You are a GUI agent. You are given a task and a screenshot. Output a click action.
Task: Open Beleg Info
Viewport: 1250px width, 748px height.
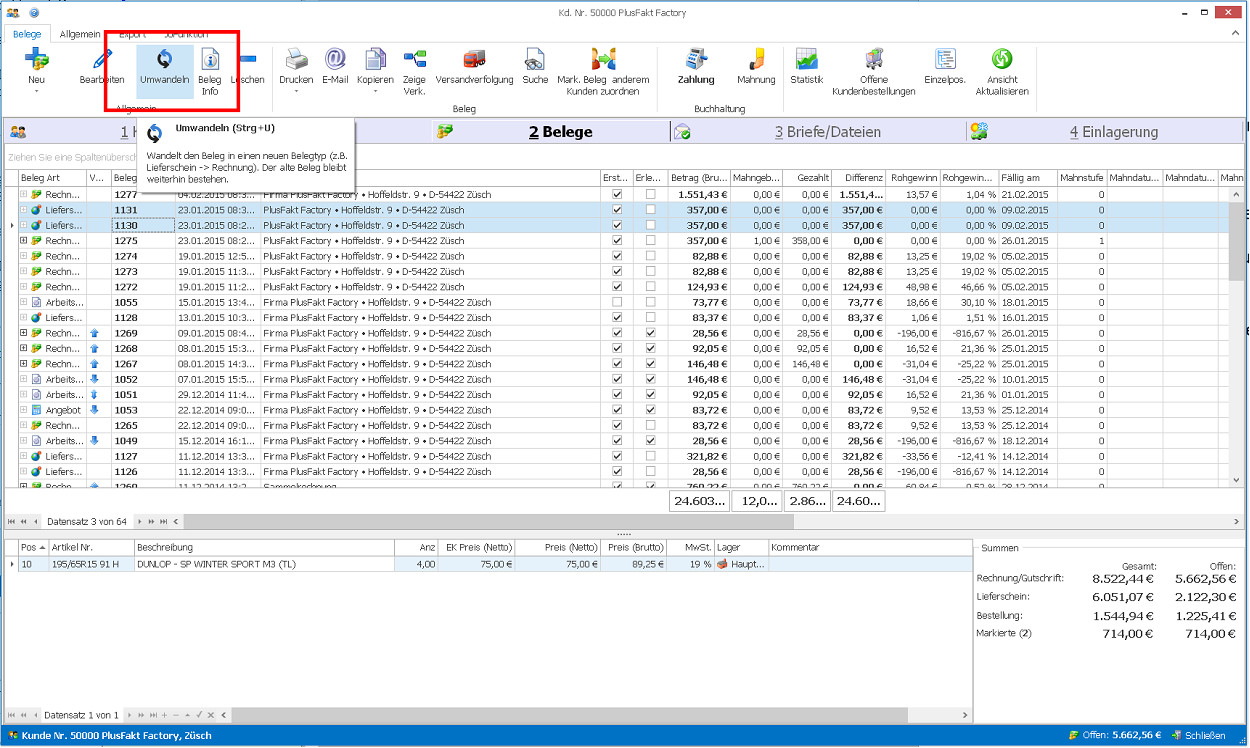click(x=209, y=61)
